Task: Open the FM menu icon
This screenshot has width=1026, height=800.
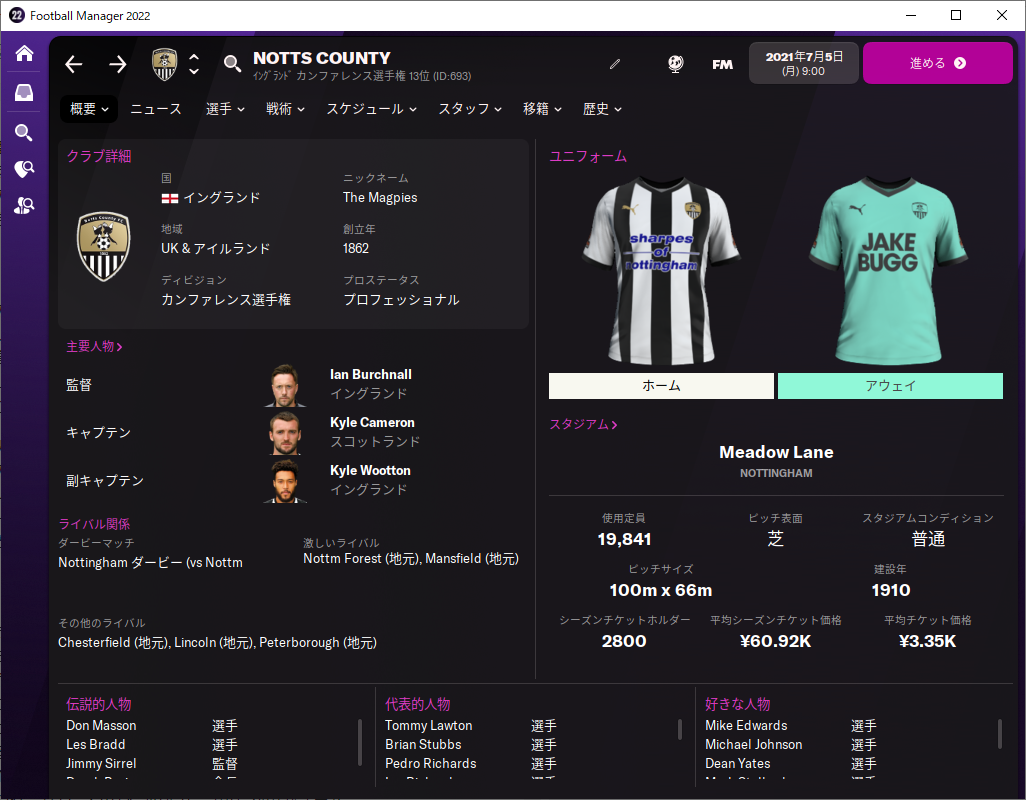Action: tap(722, 64)
